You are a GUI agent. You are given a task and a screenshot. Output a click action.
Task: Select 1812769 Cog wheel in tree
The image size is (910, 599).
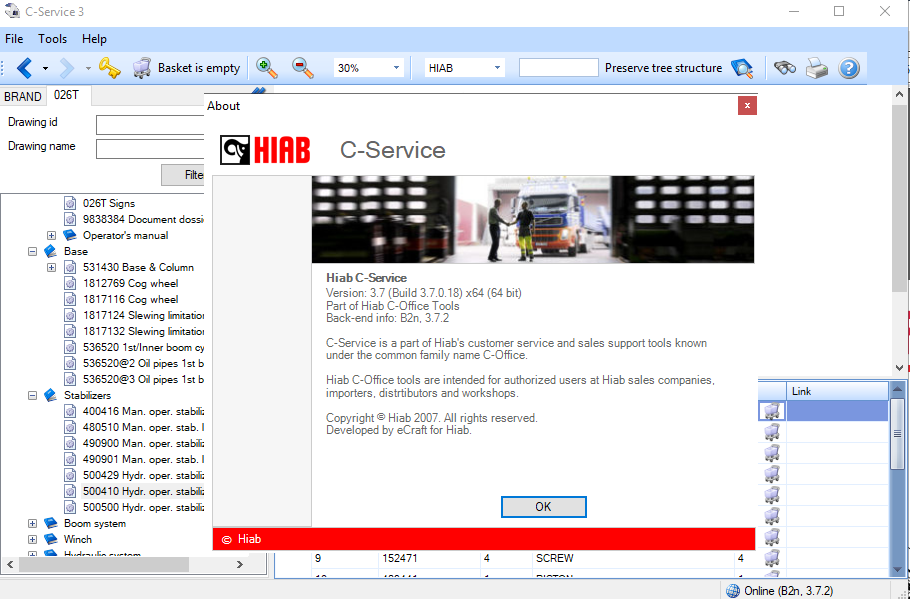click(130, 283)
